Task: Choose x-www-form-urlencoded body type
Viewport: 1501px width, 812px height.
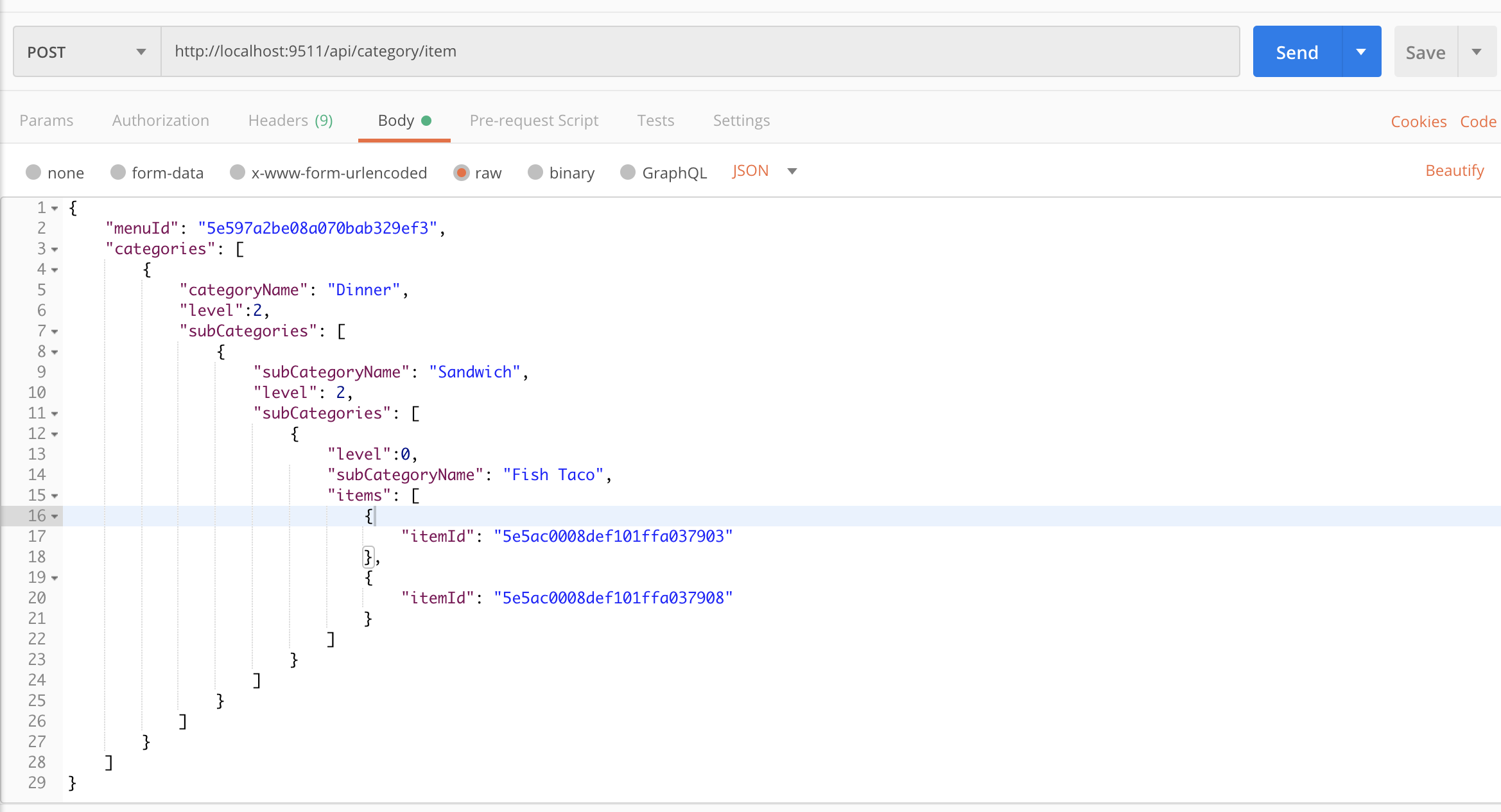Action: coord(238,173)
